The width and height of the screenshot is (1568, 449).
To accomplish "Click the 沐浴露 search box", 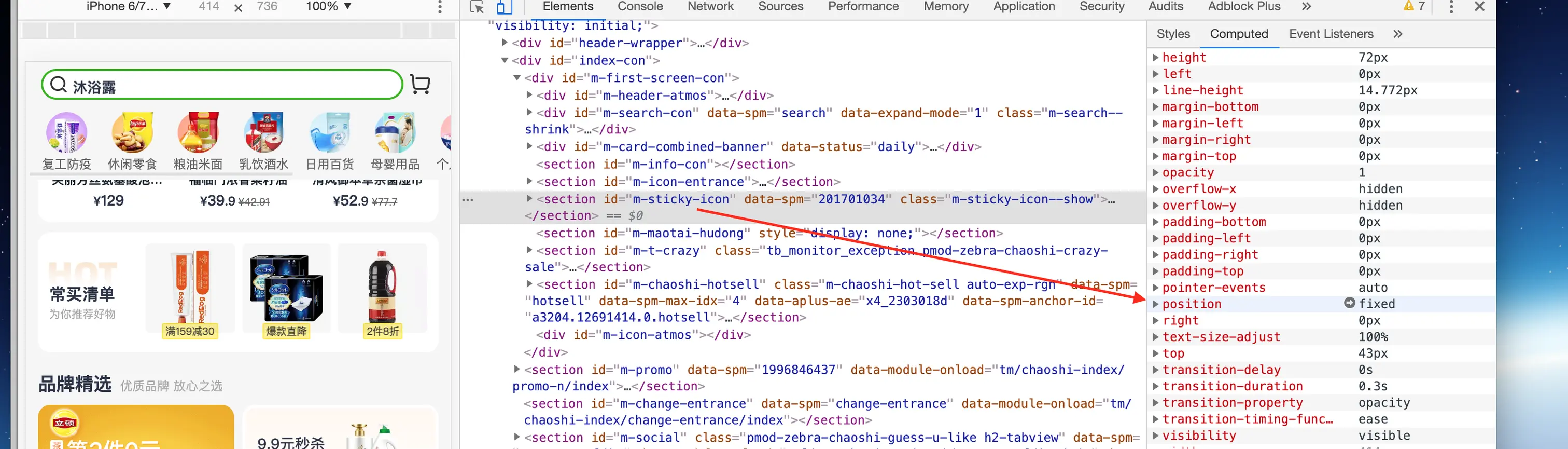I will coord(221,85).
